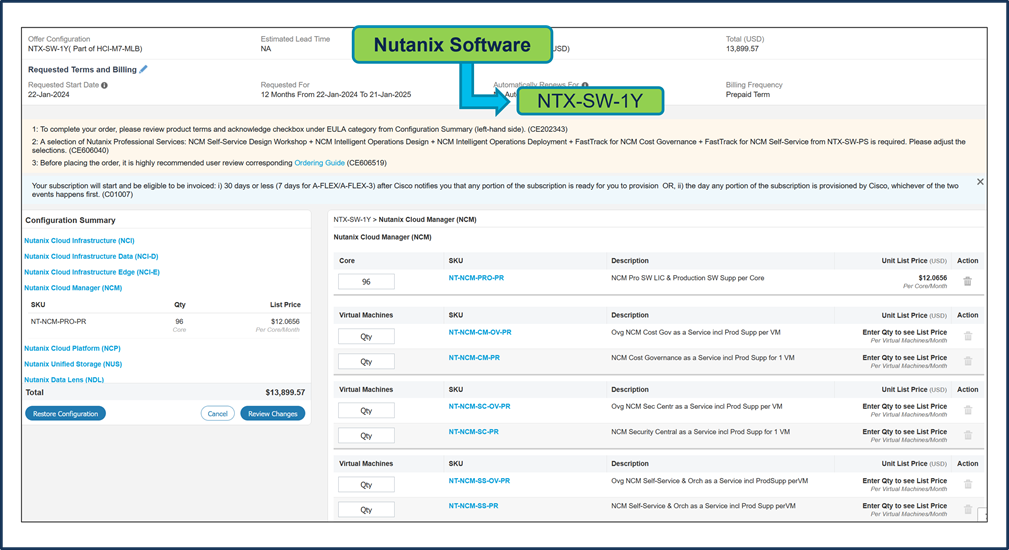Delete NT-NCM-SS-OV-PR row trash icon
The width and height of the screenshot is (1009, 550).
(968, 484)
